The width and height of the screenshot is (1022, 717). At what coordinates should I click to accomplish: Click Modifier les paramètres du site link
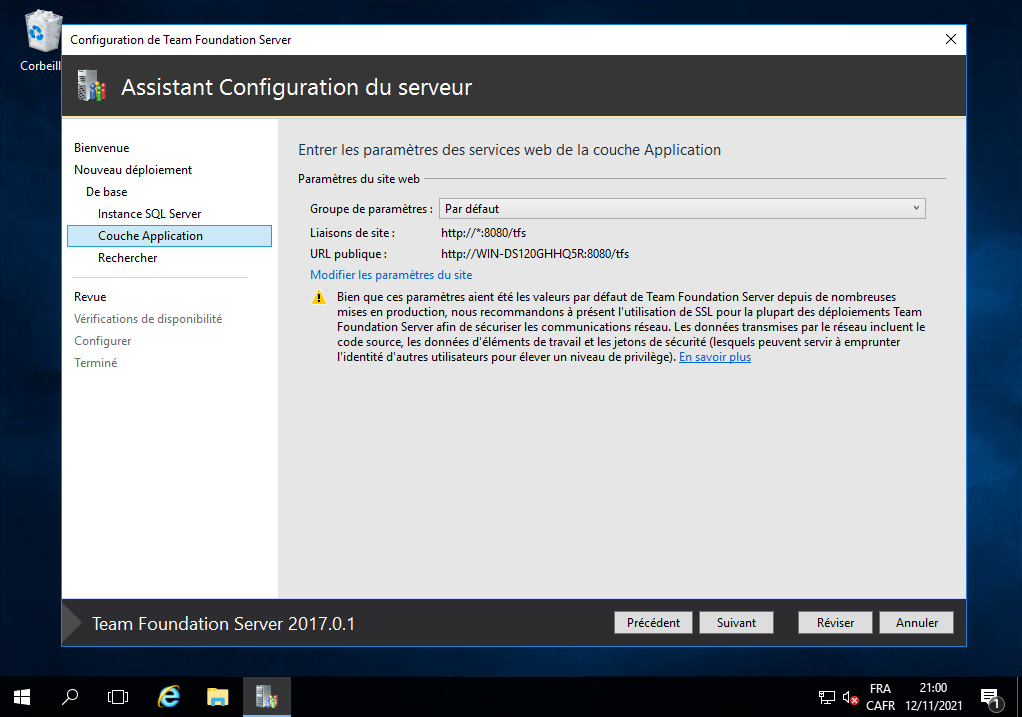[391, 275]
